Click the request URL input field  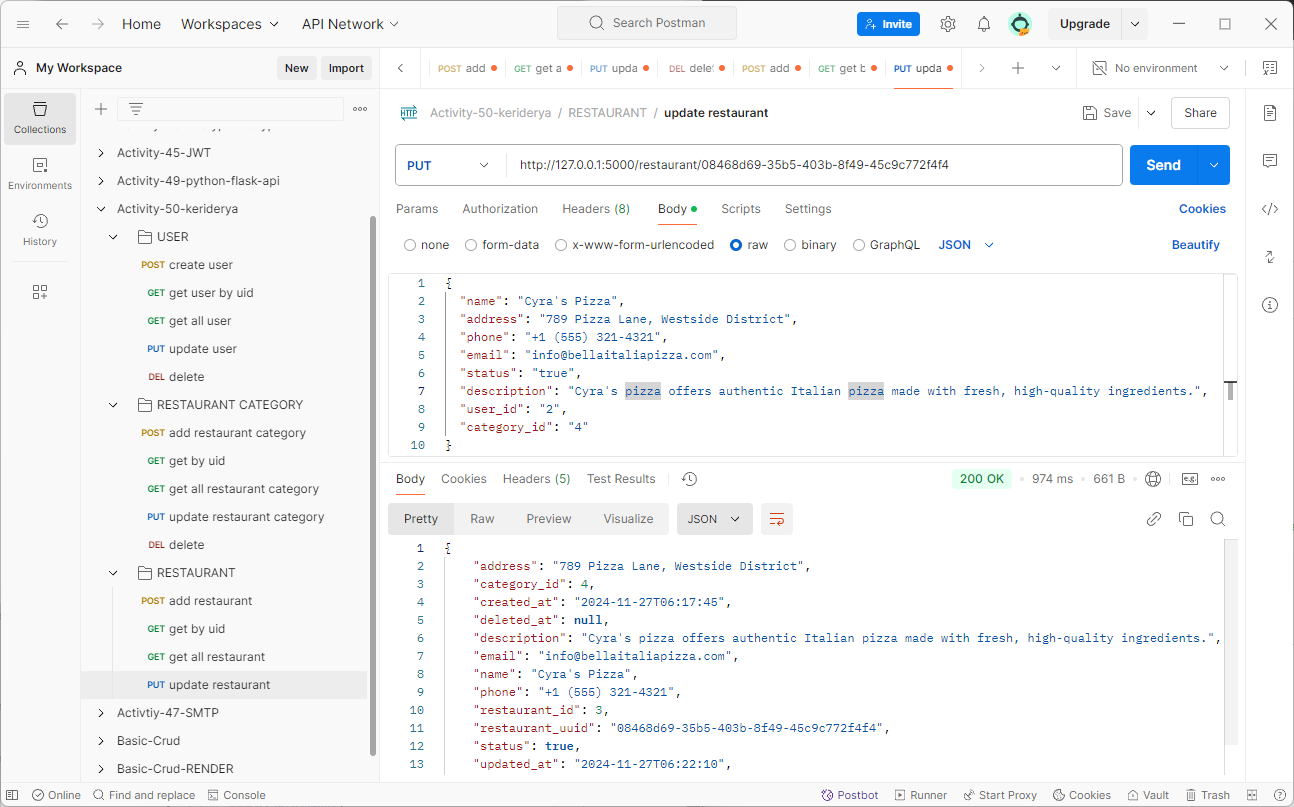(814, 165)
